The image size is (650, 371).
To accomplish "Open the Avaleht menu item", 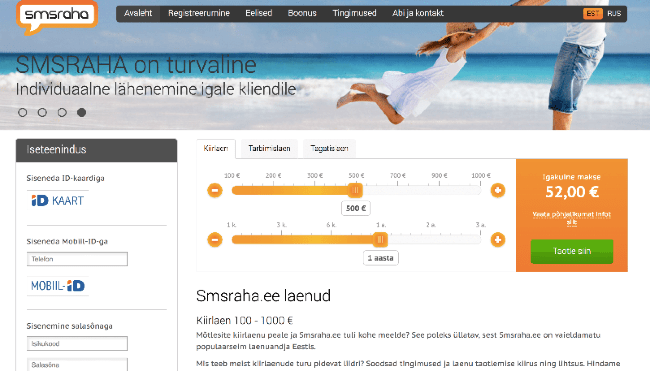I will pos(138,13).
